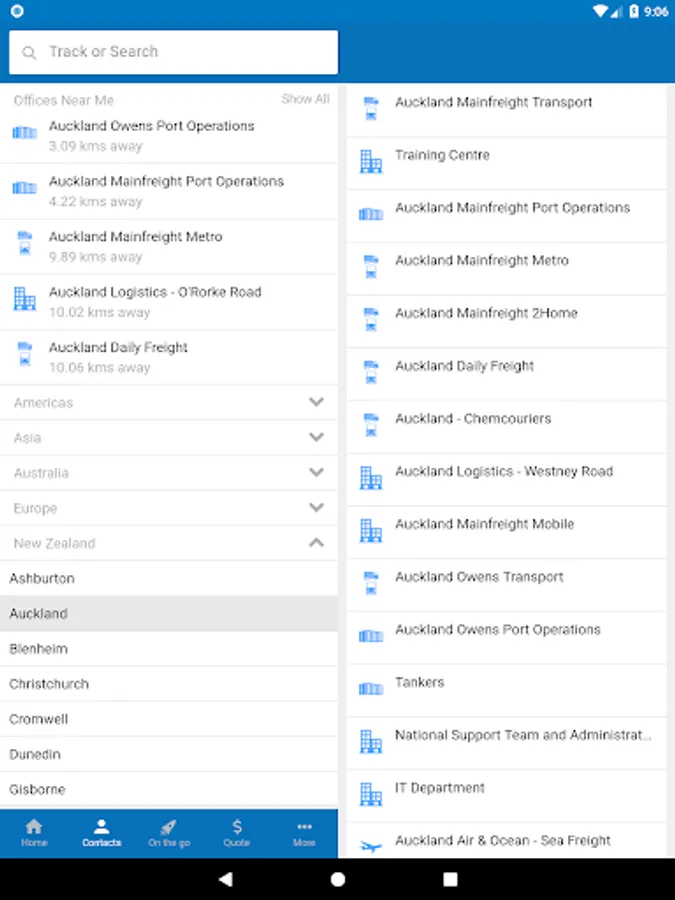Open National Support Team and Administrat... name
Screen dimensions: 675x900
coord(523,735)
